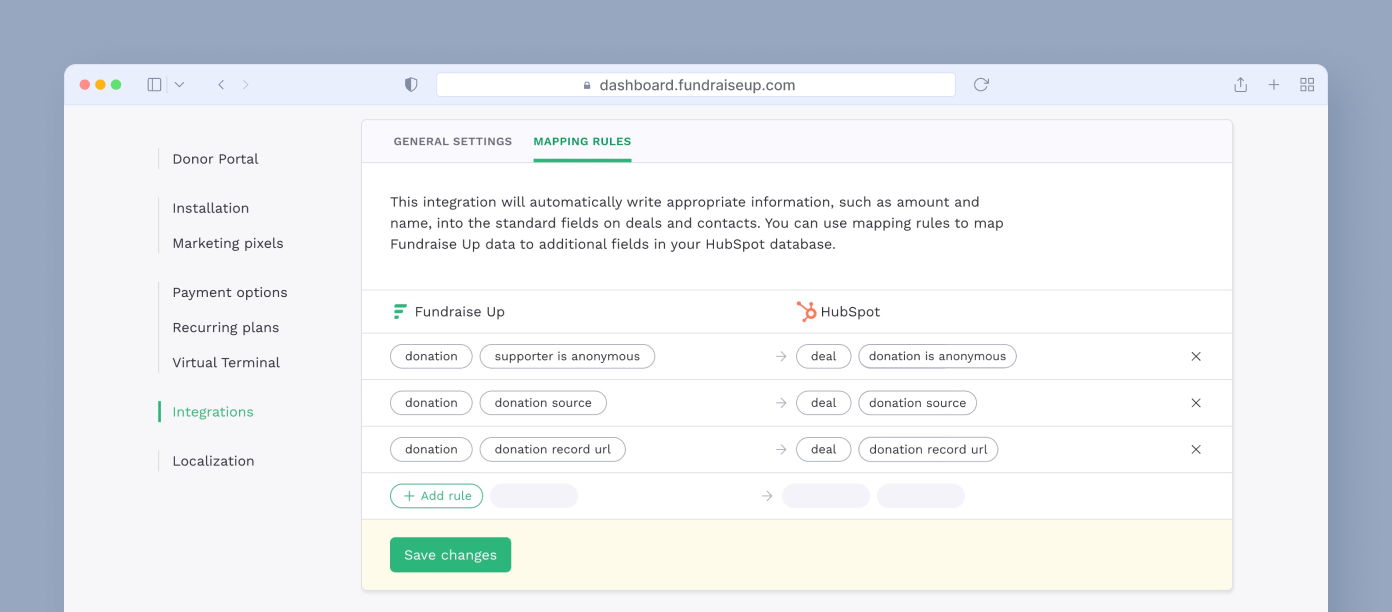The width and height of the screenshot is (1392, 612).
Task: Click the dashboard.fundraiseup.com address bar
Action: point(696,85)
